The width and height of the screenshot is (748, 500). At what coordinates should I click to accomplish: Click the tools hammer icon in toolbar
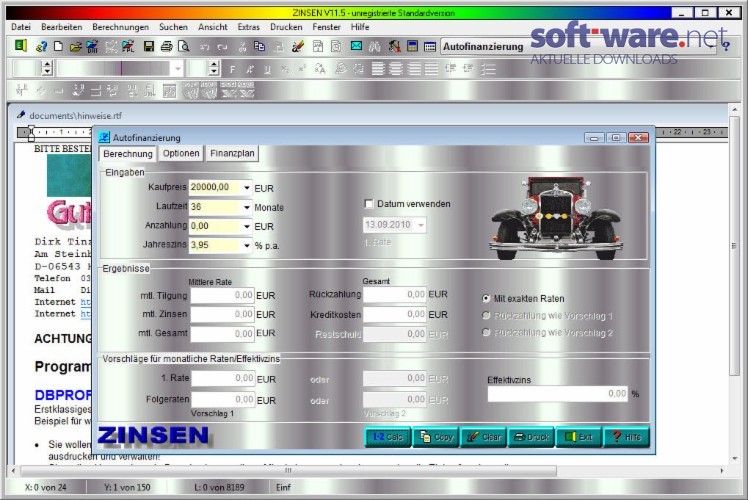tap(394, 46)
